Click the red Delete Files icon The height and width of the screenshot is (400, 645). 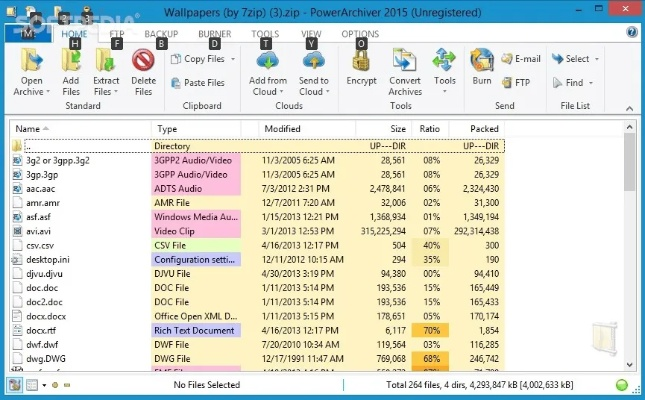coord(143,60)
